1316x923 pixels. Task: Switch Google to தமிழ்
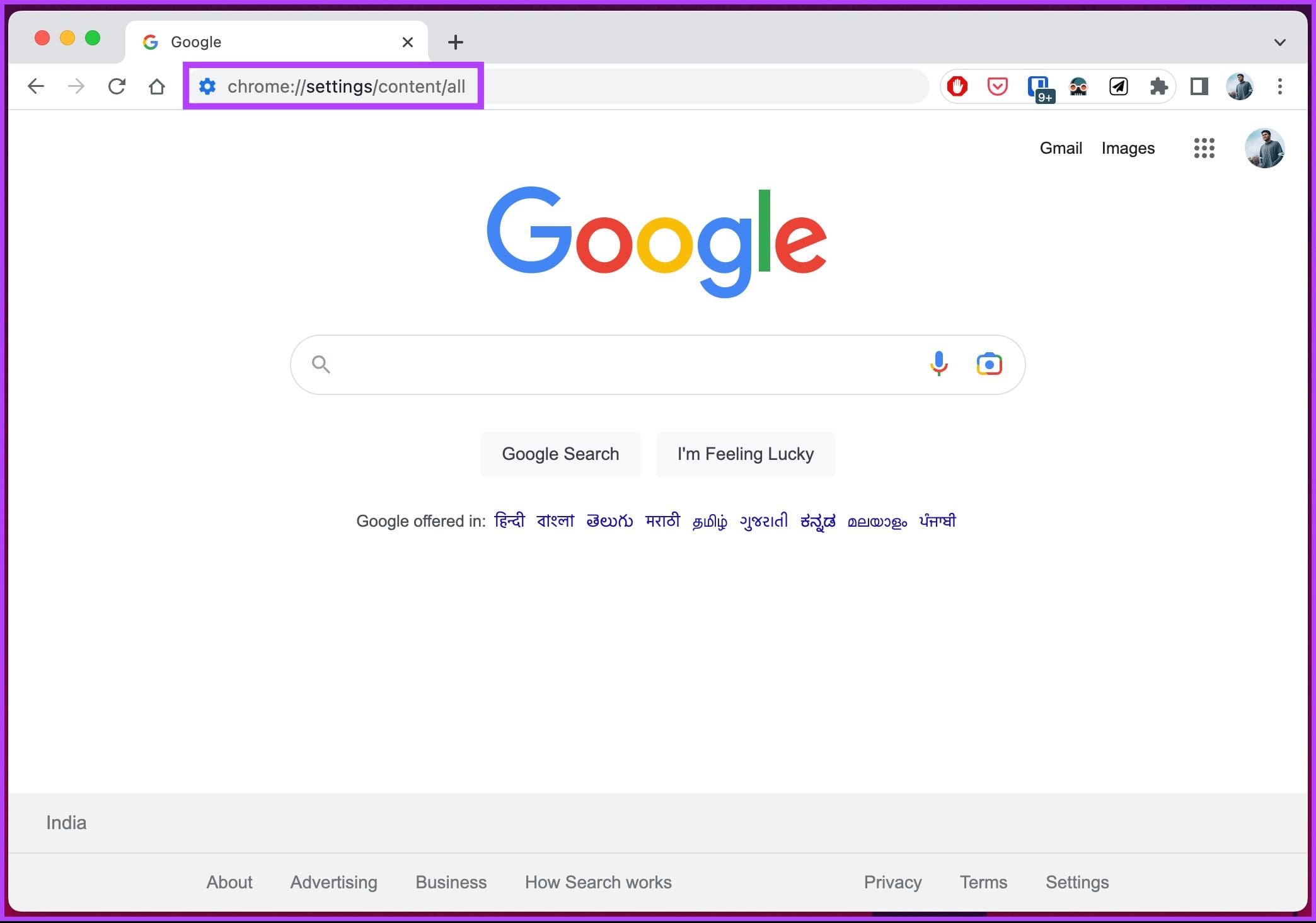click(710, 522)
